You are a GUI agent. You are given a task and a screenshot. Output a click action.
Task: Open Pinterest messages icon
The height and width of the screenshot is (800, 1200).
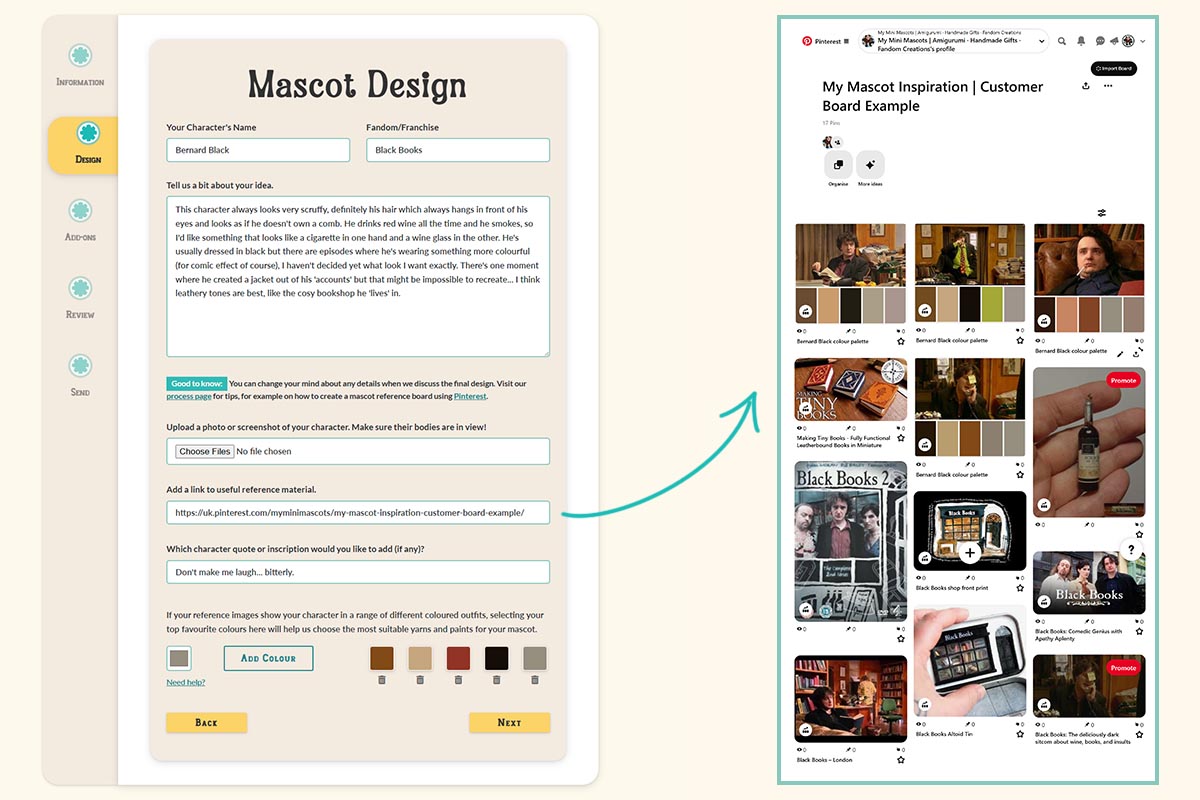[1100, 41]
